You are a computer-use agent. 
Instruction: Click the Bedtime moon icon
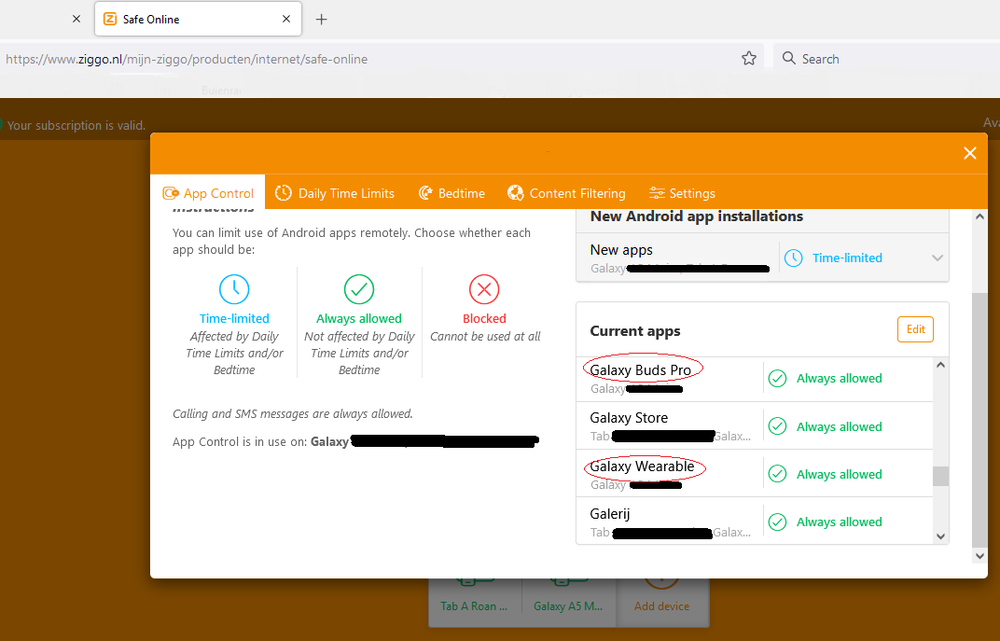point(425,193)
